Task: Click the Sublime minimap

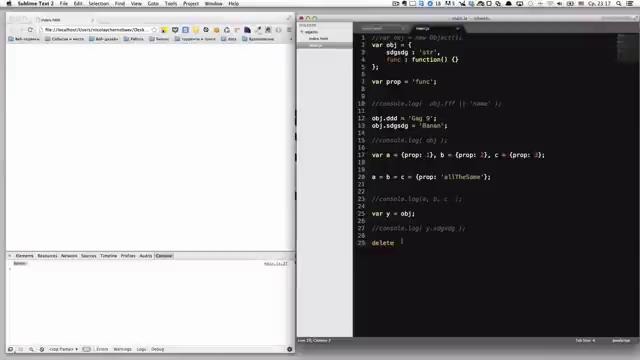Action: click(627, 47)
